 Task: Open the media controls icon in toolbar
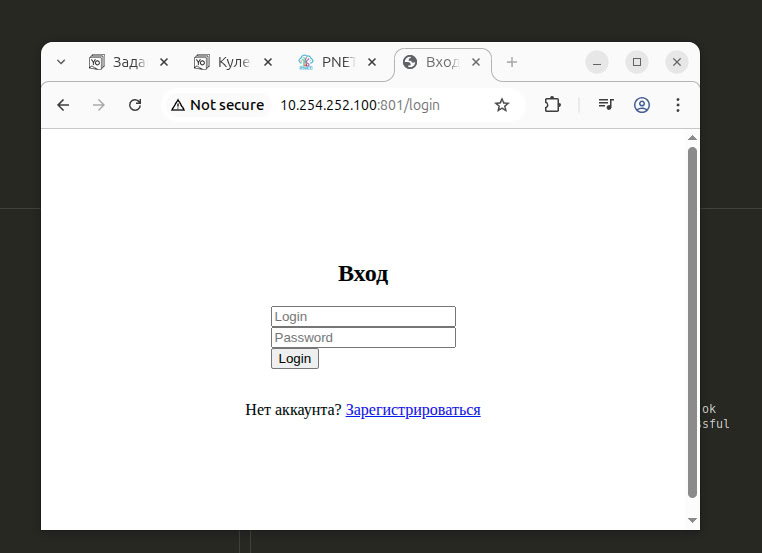click(x=606, y=105)
